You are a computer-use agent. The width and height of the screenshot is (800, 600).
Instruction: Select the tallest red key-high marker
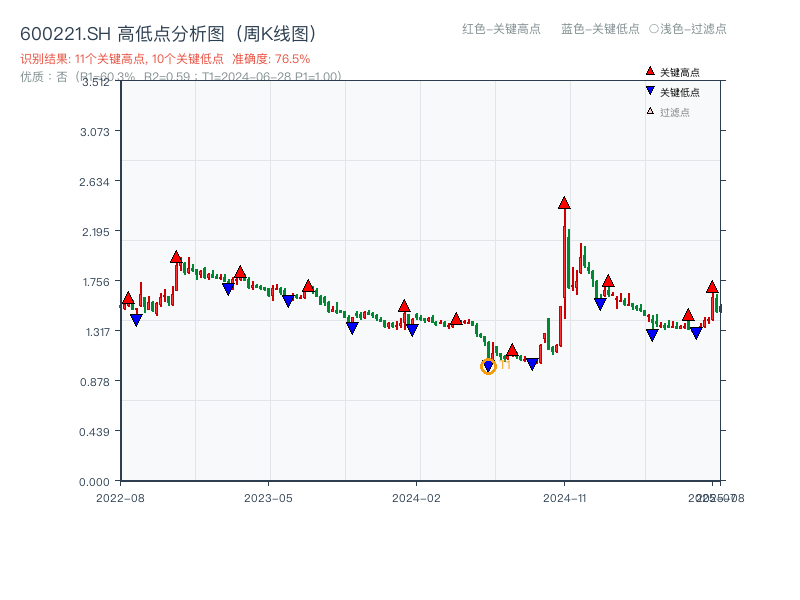(x=564, y=203)
